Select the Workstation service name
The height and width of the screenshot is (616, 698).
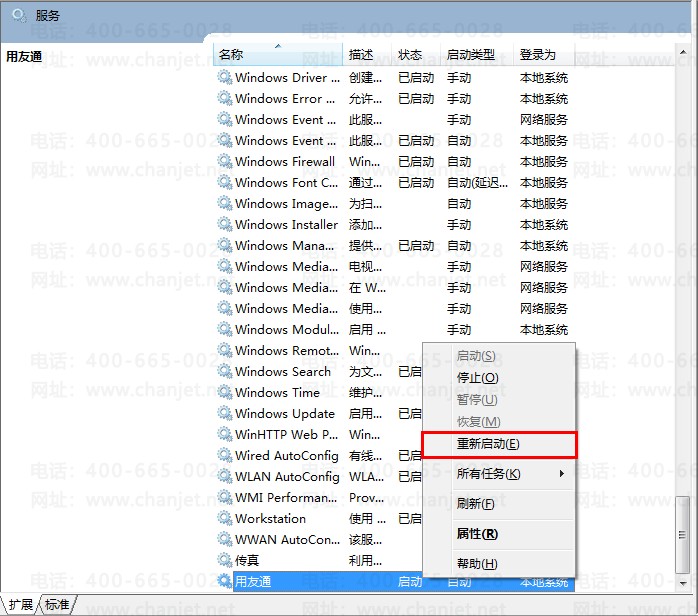tap(270, 519)
